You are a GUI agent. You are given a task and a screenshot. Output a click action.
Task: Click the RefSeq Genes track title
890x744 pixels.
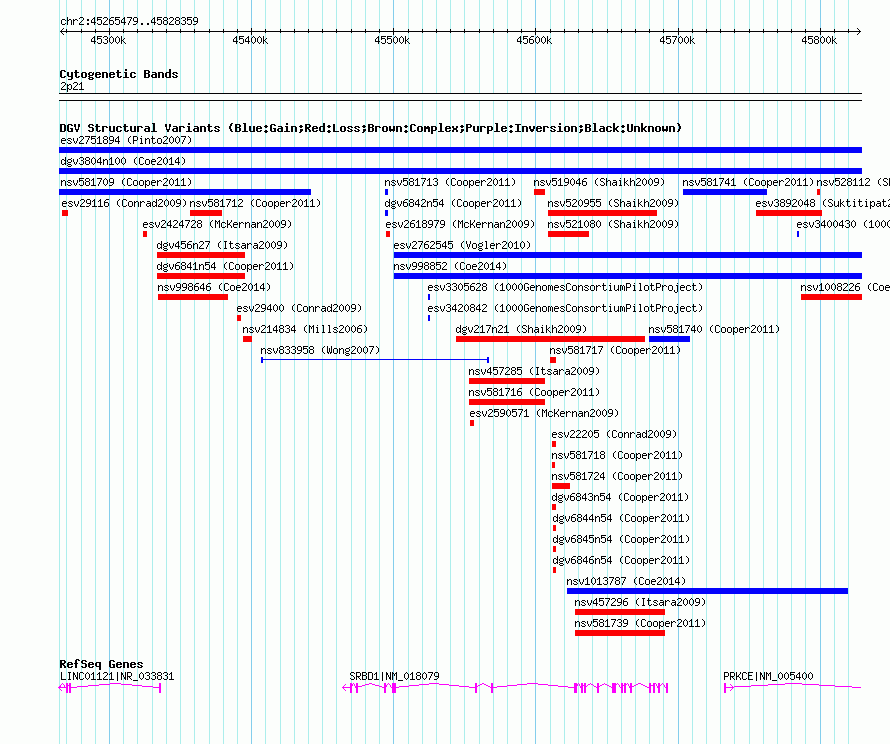[101, 663]
